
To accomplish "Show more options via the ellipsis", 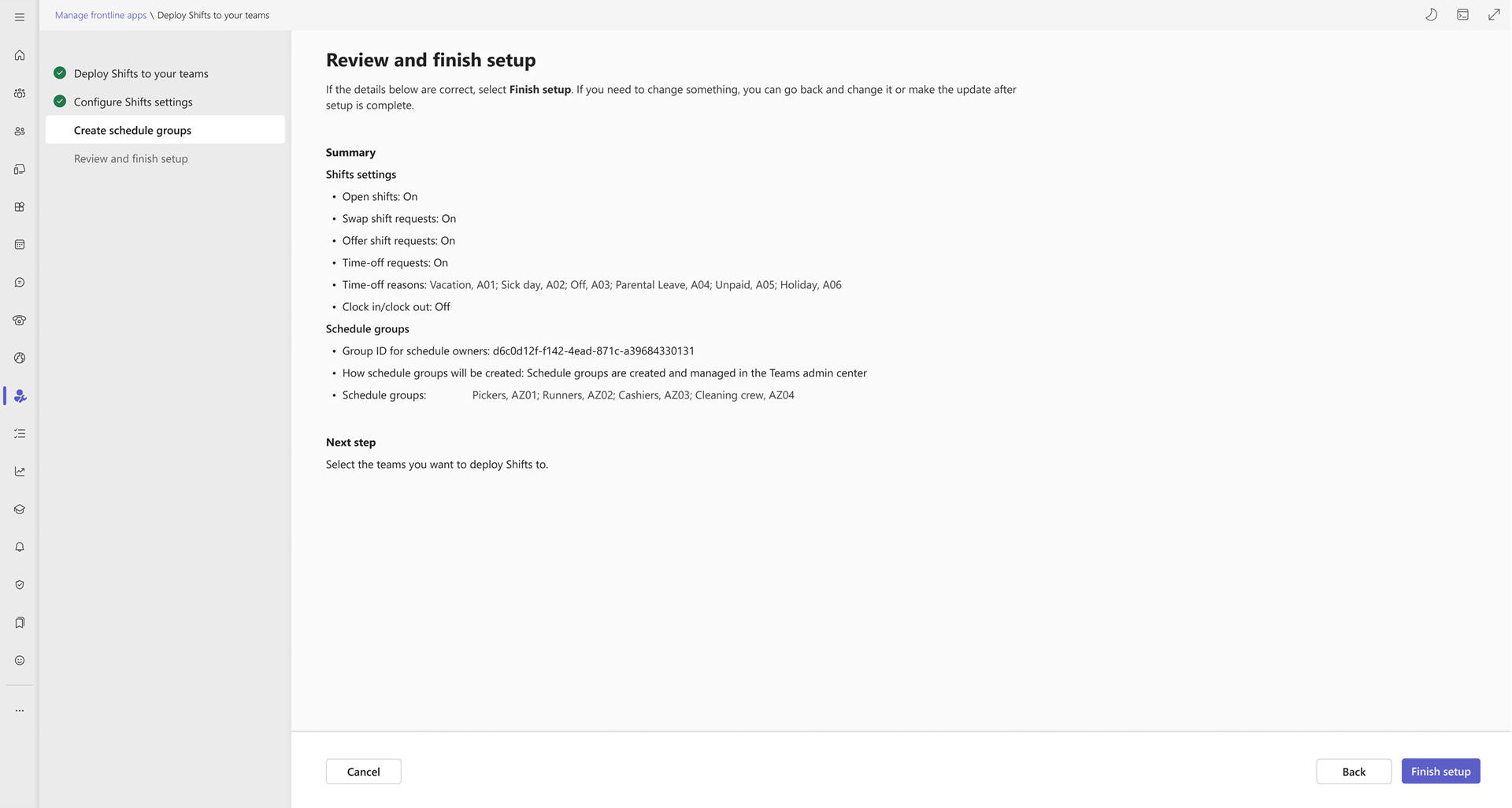I will tap(20, 710).
